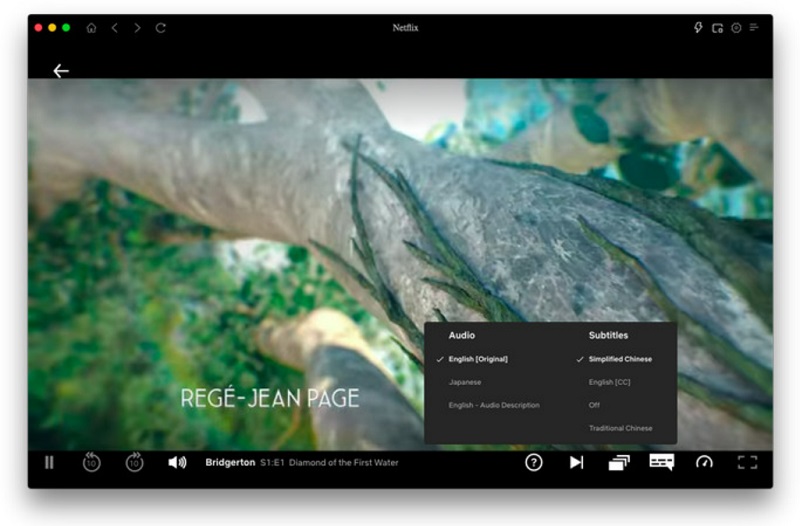Toggle the audio and subtitles menu icon
Viewport: 800px width, 526px height.
662,462
